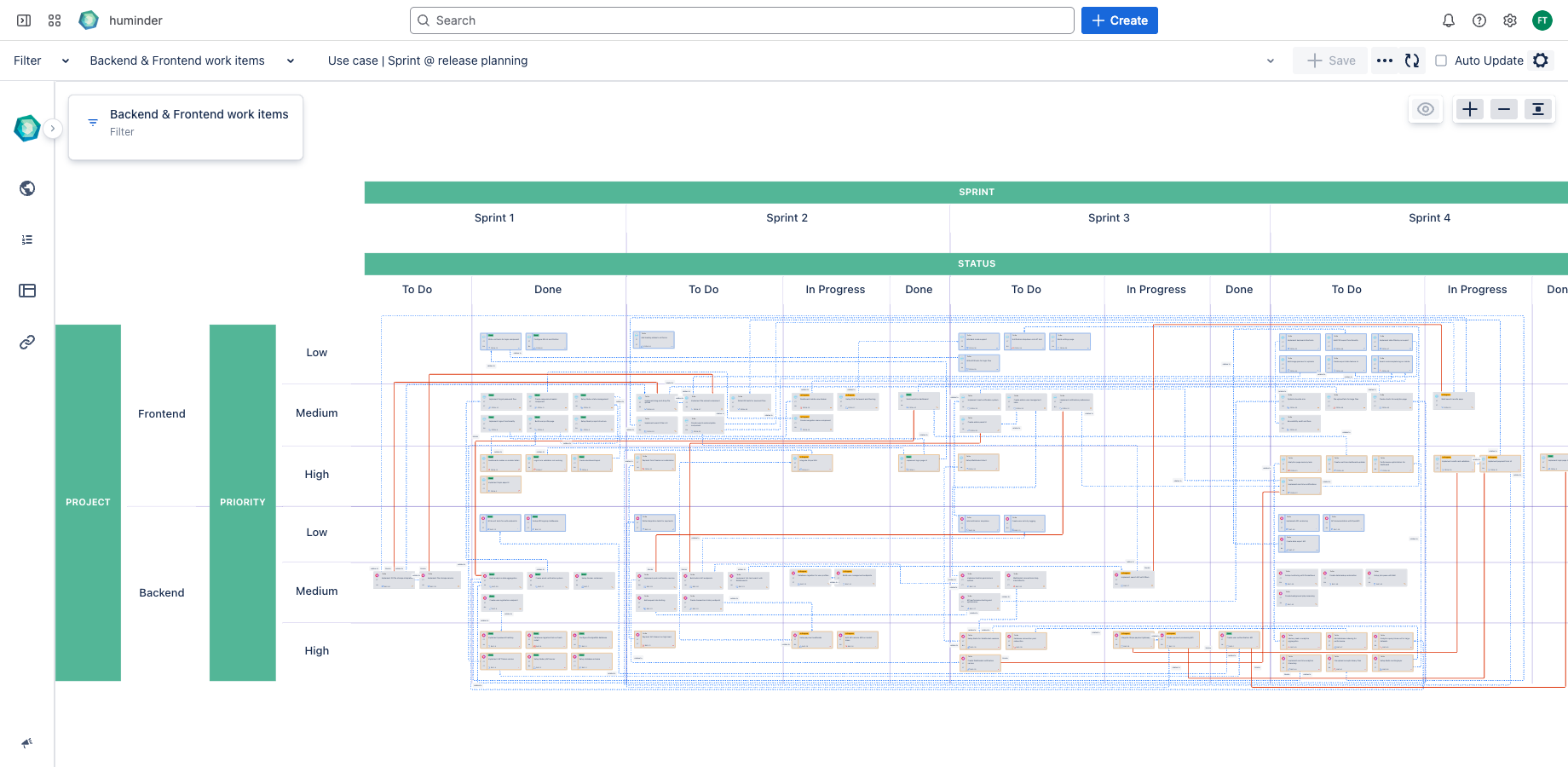The image size is (1568, 767).
Task: Click the Create button
Action: (1119, 20)
